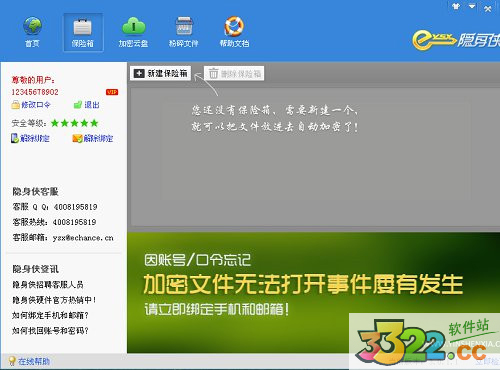Select the 保险箱 safe box tab
This screenshot has width=500, height=370.
pos(83,32)
